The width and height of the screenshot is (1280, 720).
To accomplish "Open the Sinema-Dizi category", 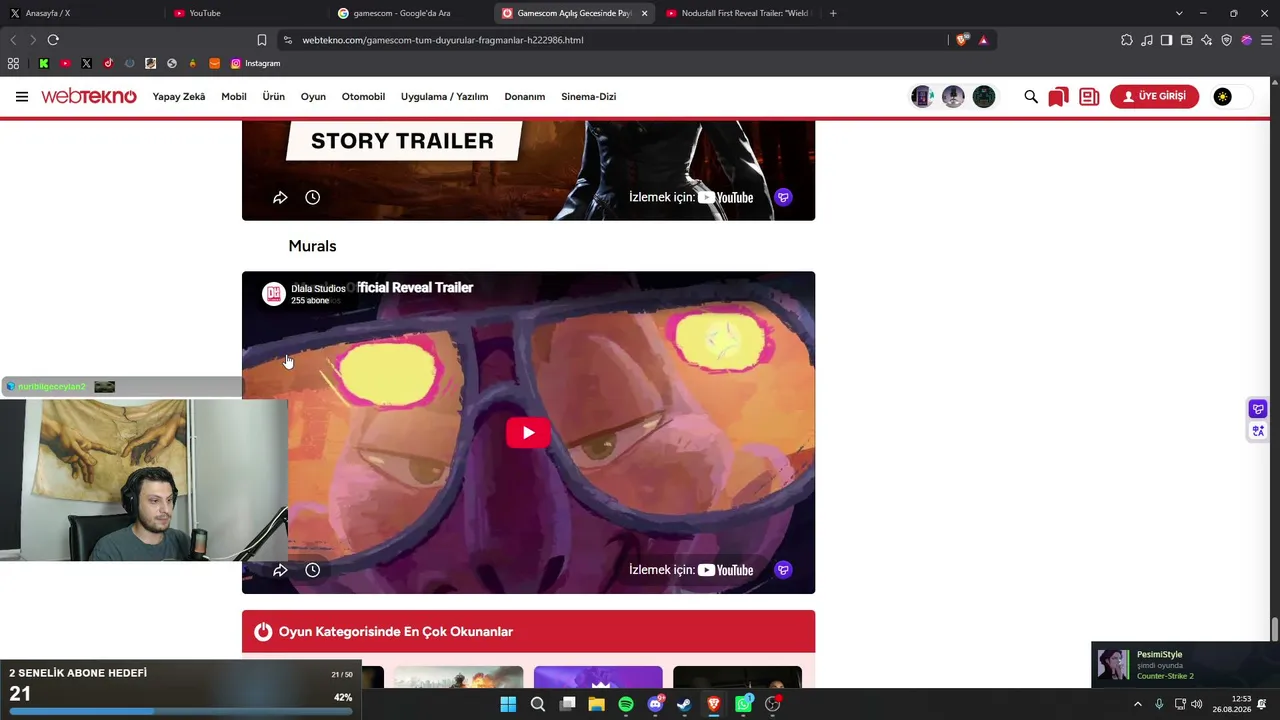I will [x=588, y=97].
